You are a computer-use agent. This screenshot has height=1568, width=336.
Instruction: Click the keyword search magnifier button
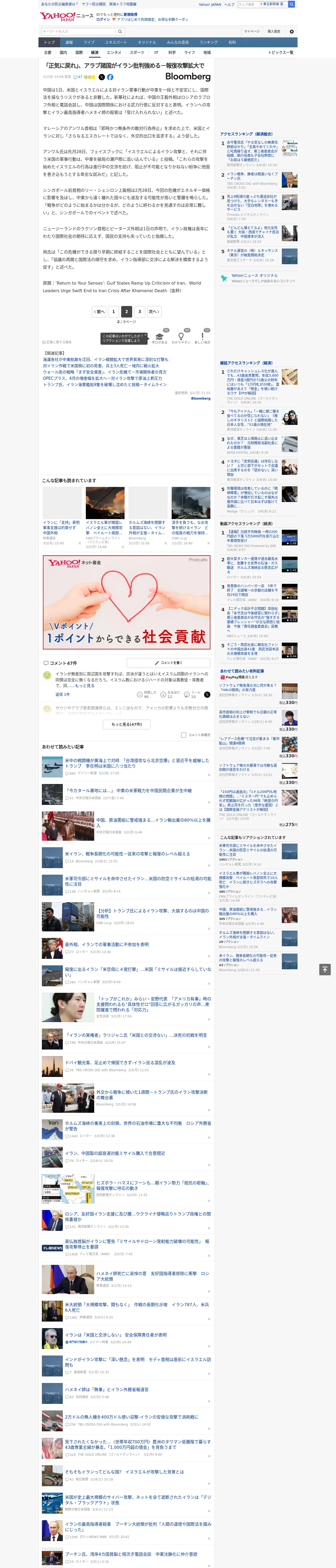120,31
